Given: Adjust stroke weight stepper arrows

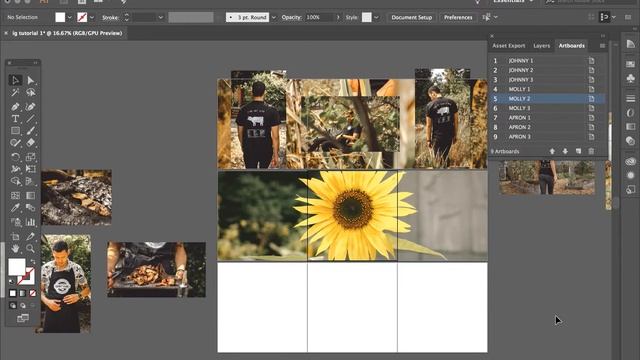Looking at the screenshot, I should (127, 17).
